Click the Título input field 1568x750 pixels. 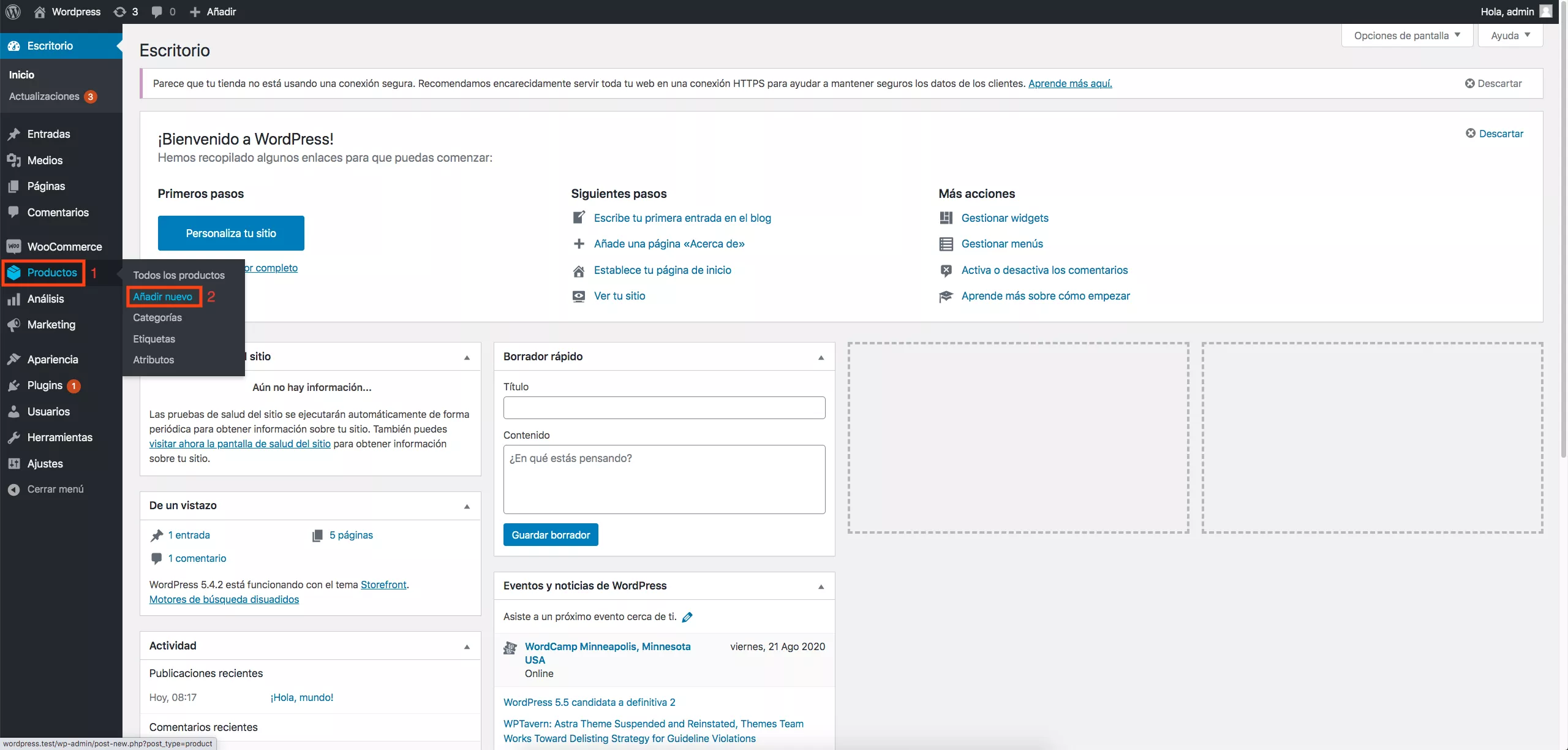(x=664, y=408)
